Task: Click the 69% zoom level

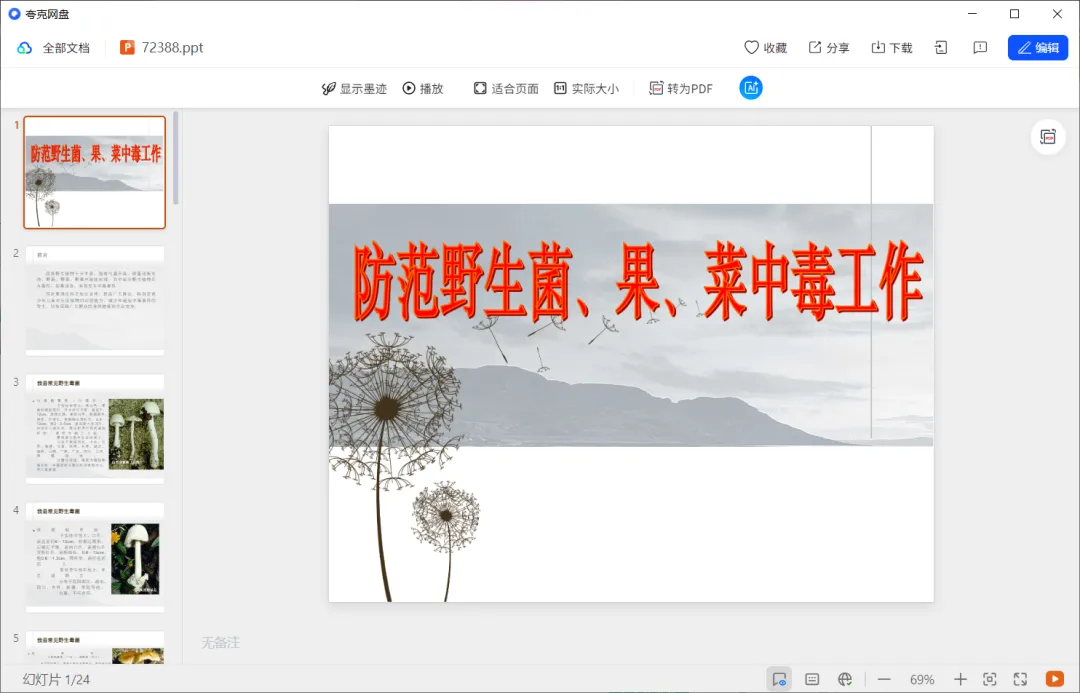Action: [x=922, y=679]
